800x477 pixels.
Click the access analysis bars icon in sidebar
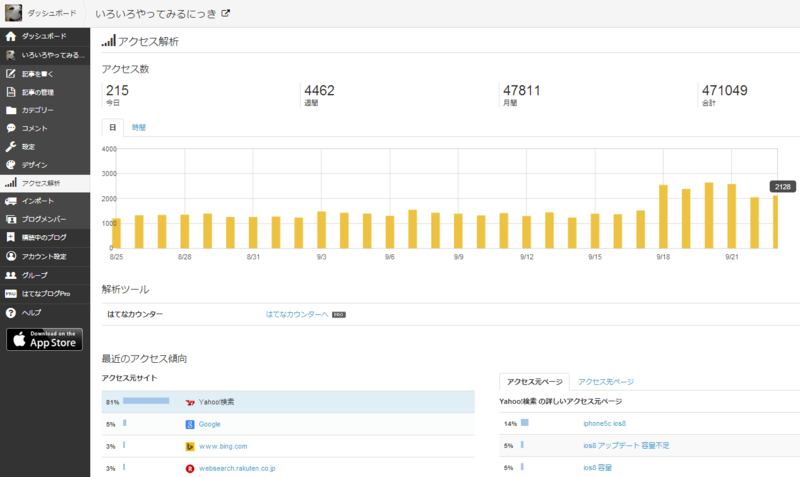[x=11, y=182]
